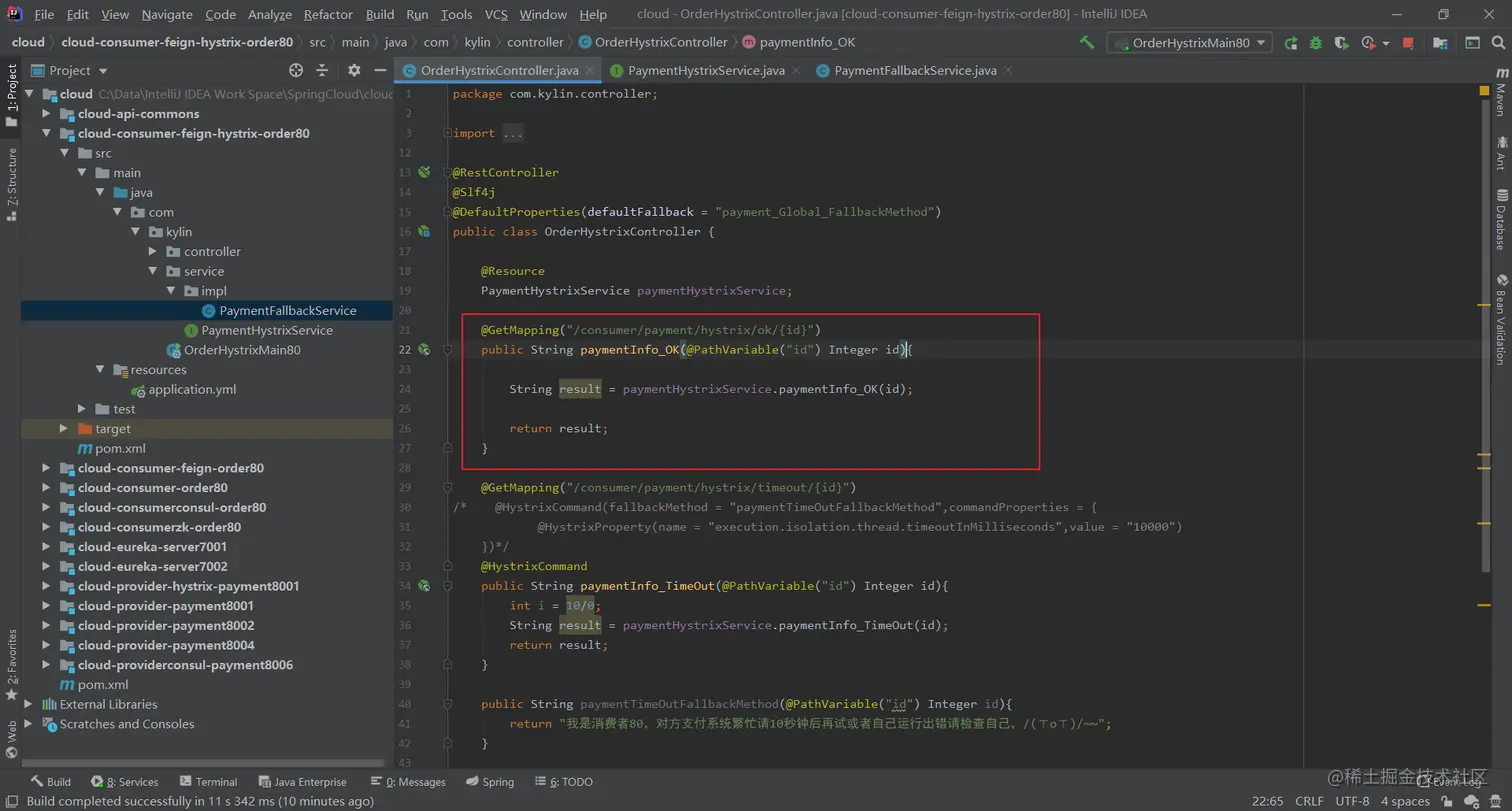Open the 0: Messages tool window
This screenshot has height=811, width=1512.
(x=408, y=782)
